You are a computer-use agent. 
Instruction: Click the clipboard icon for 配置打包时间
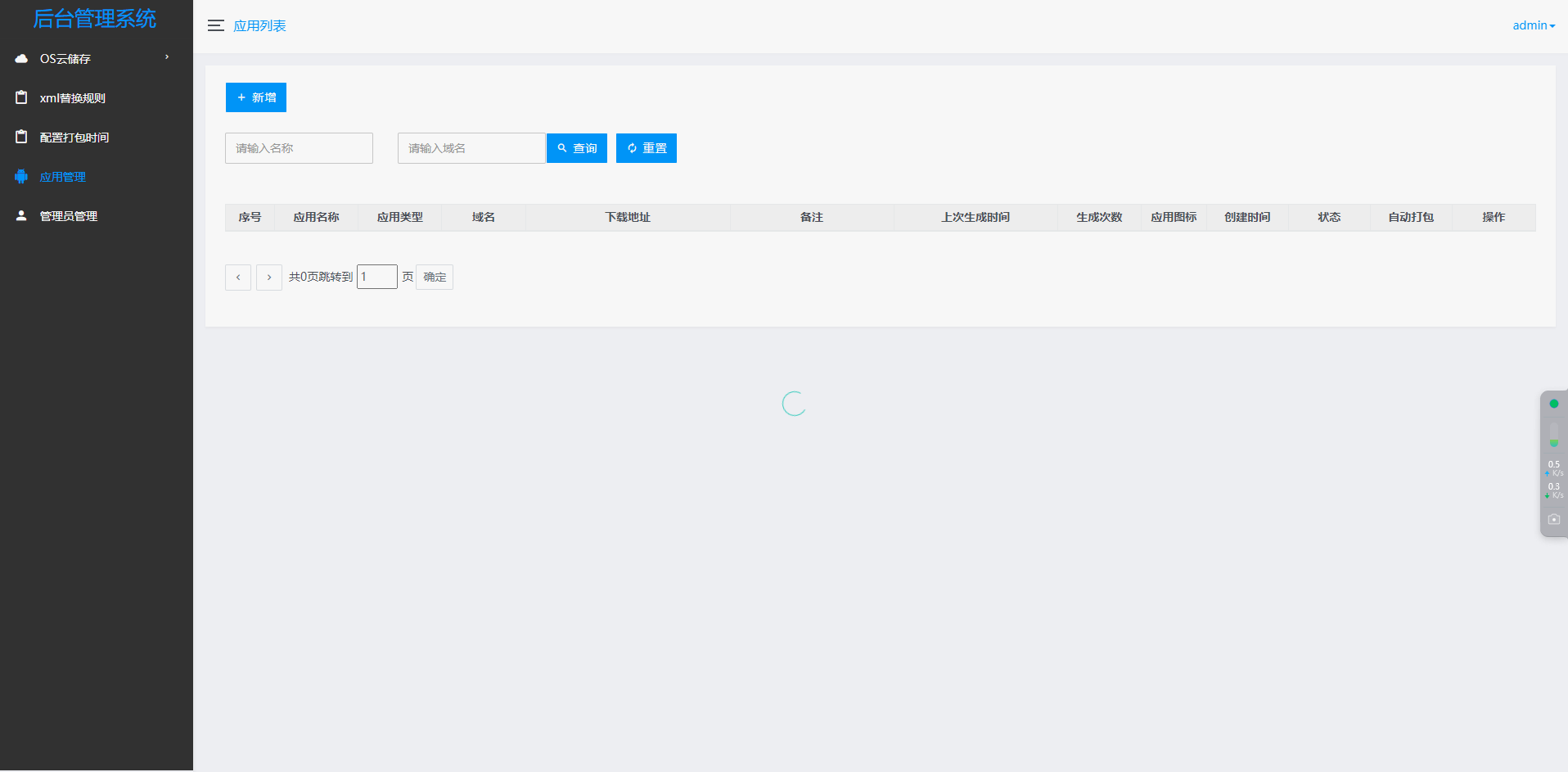20,137
